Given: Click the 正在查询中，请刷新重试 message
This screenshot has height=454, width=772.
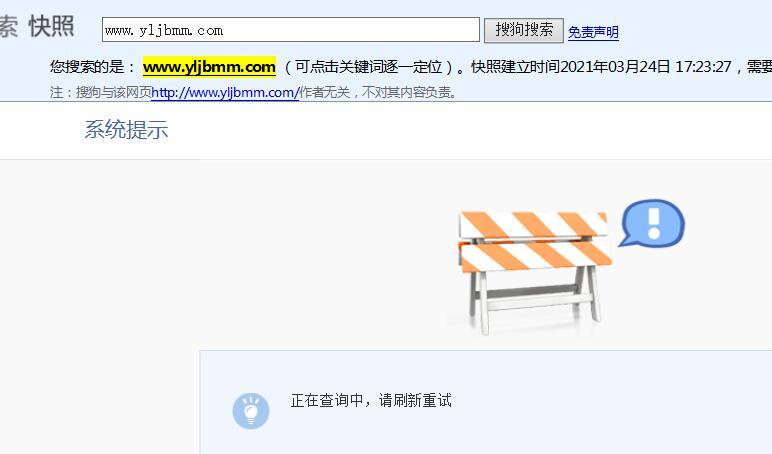Looking at the screenshot, I should click(371, 400).
